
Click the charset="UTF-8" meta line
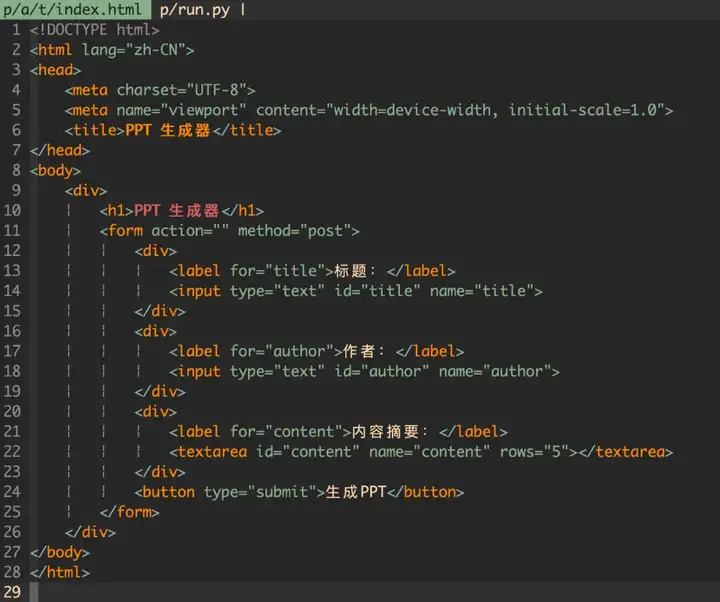(x=160, y=90)
